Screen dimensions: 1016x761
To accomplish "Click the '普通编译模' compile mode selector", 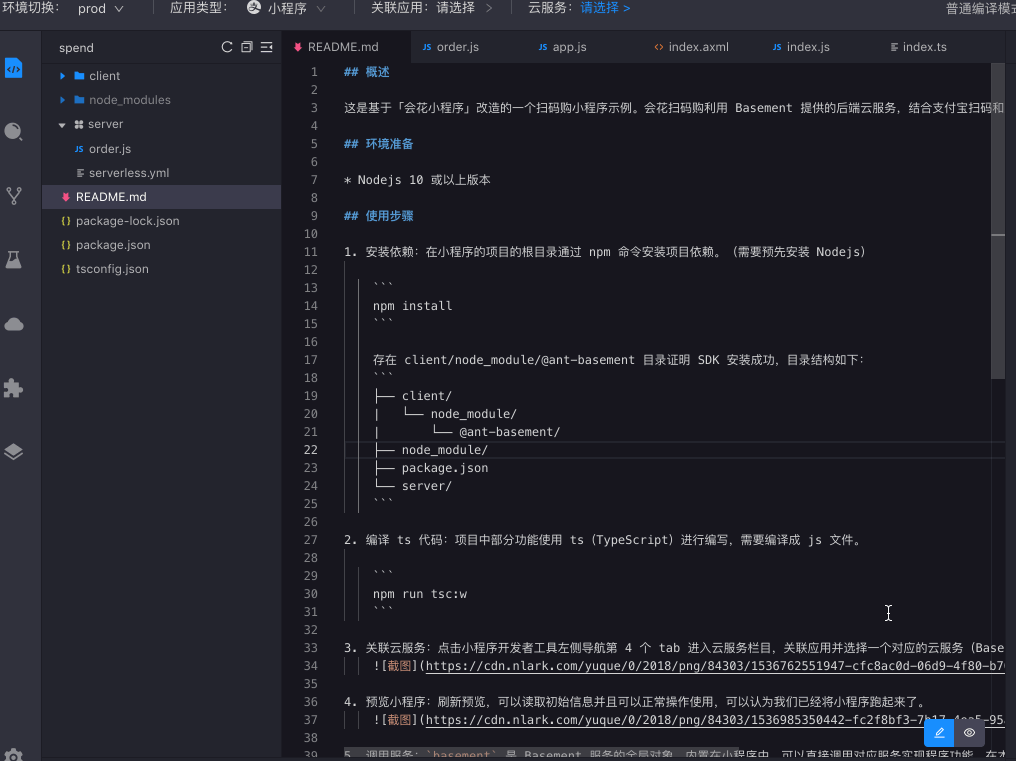I will tap(980, 8).
